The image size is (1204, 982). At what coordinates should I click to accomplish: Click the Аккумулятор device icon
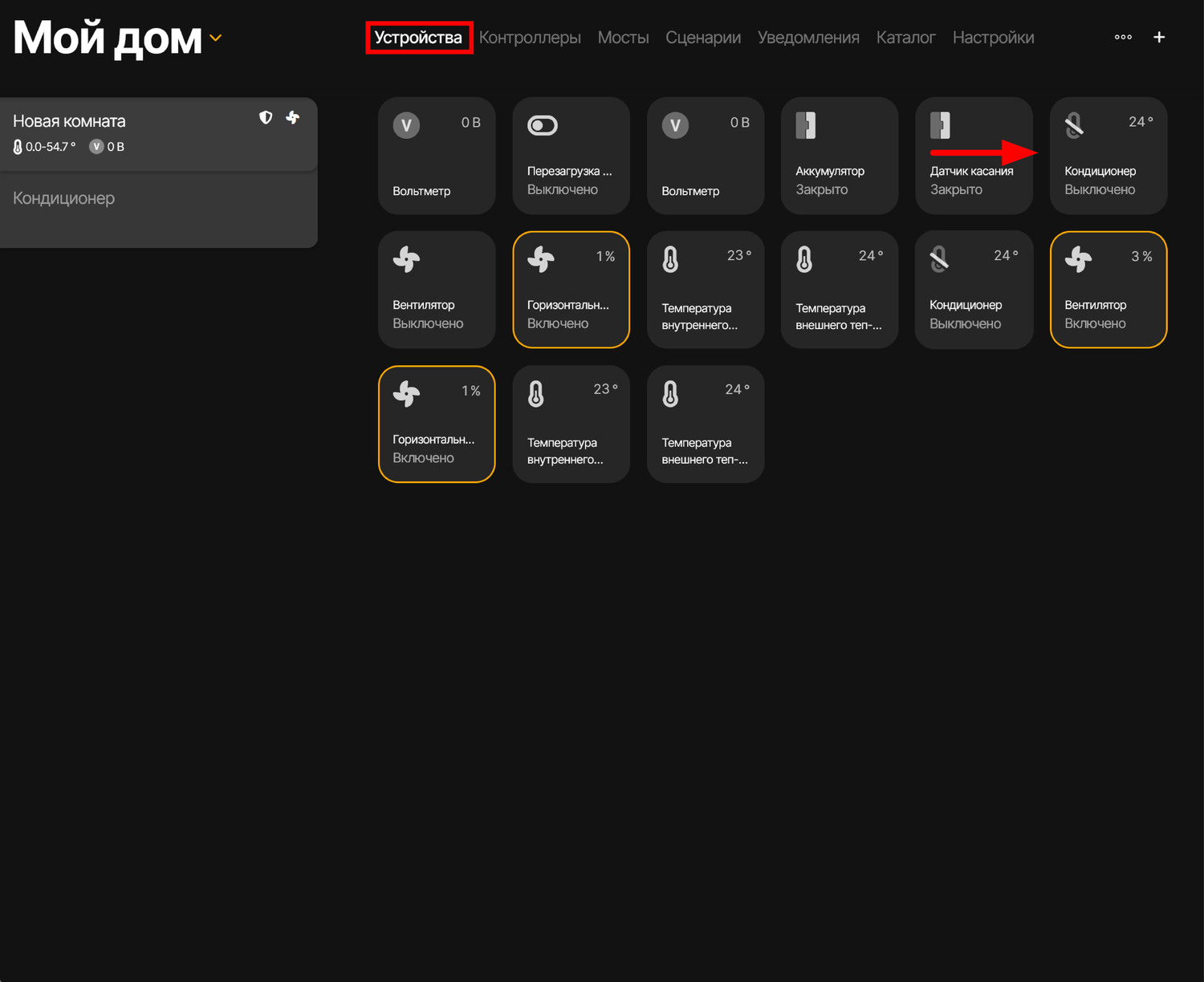805,126
